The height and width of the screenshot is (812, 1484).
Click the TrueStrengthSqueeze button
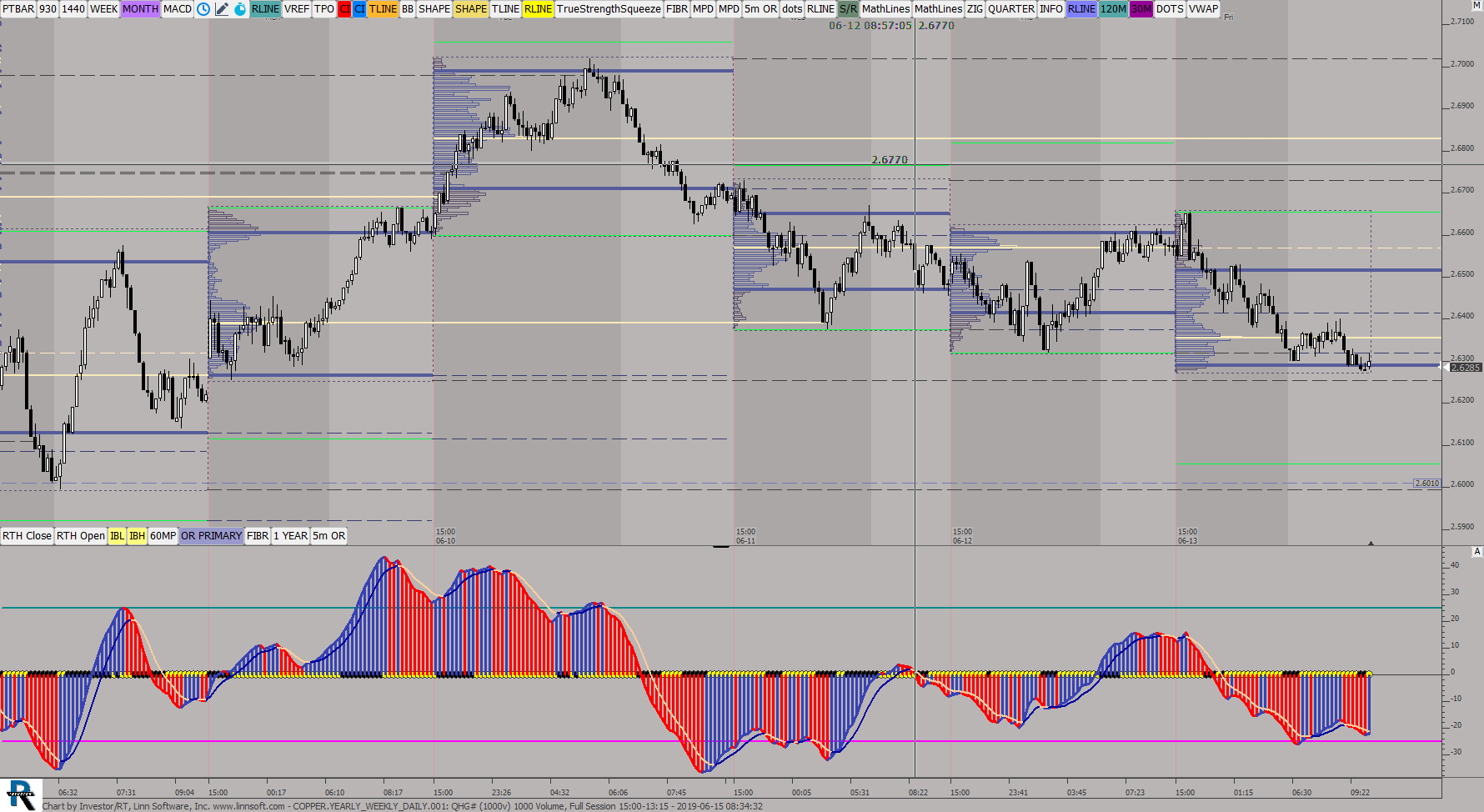[609, 9]
